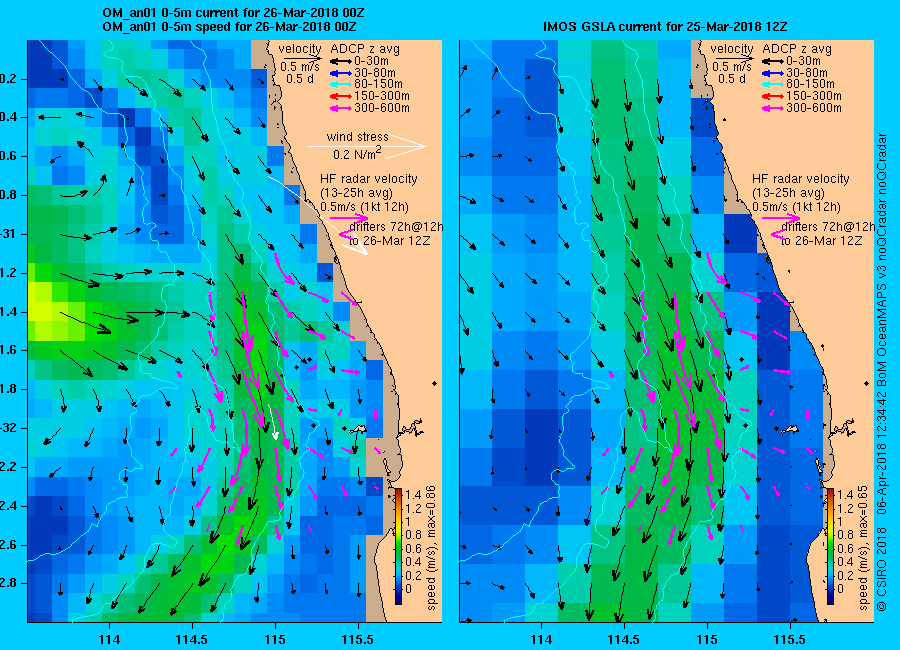Click 'drifters 72h@12h' label in OM_an01 map
Image resolution: width=900 pixels, height=650 pixels.
[x=397, y=227]
